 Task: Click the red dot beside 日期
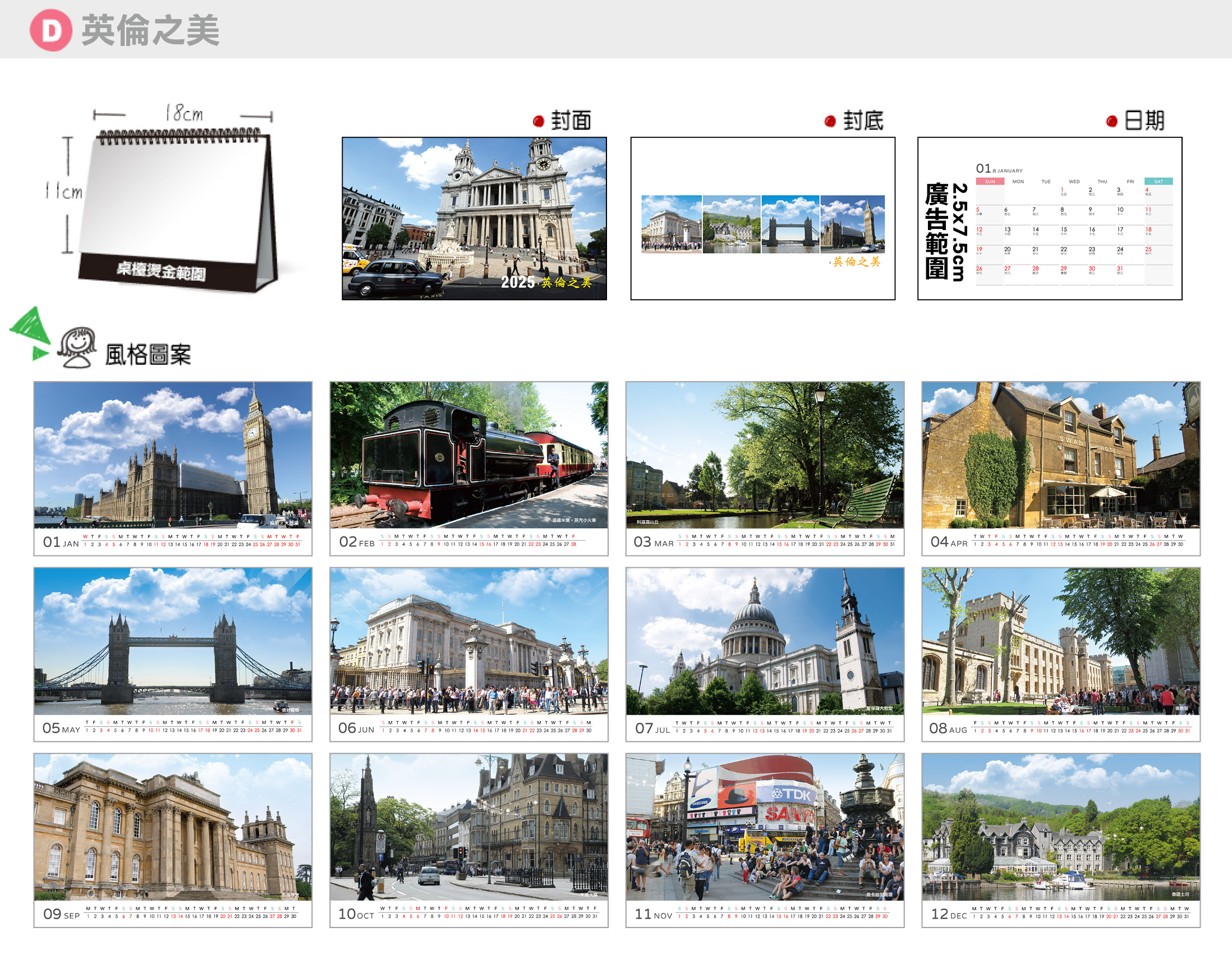click(x=1111, y=121)
